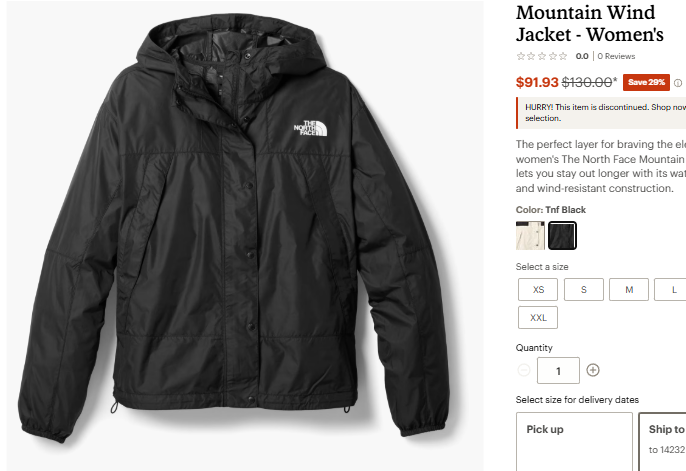Choose the Ship to delivery option

point(664,440)
